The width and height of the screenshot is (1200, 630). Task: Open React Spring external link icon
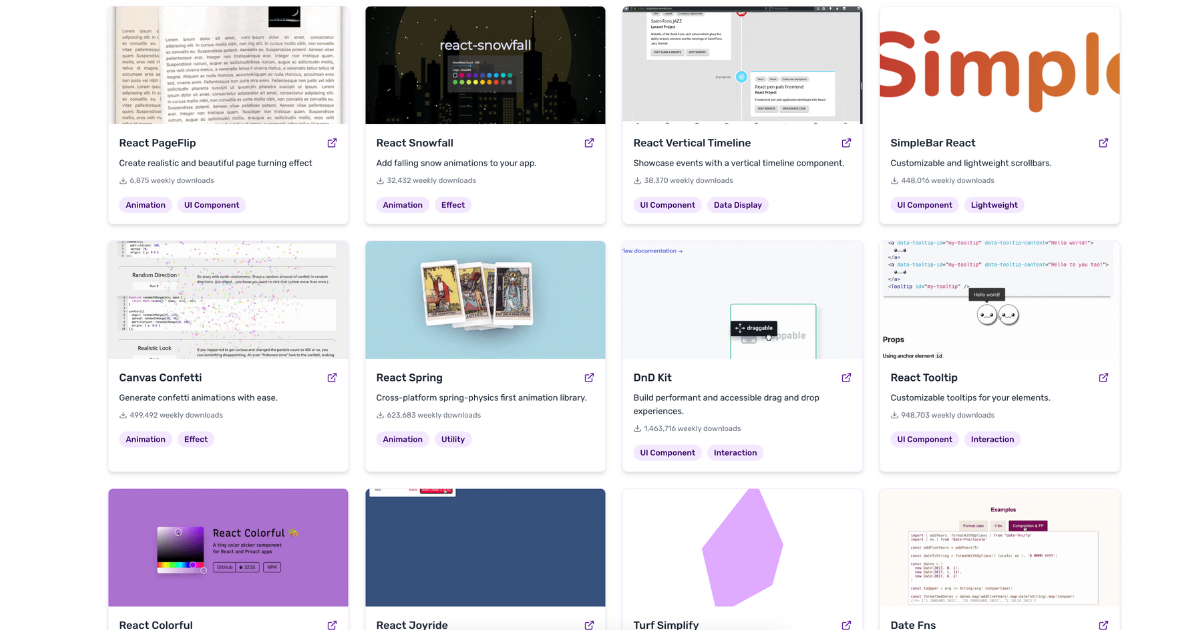[x=589, y=378]
